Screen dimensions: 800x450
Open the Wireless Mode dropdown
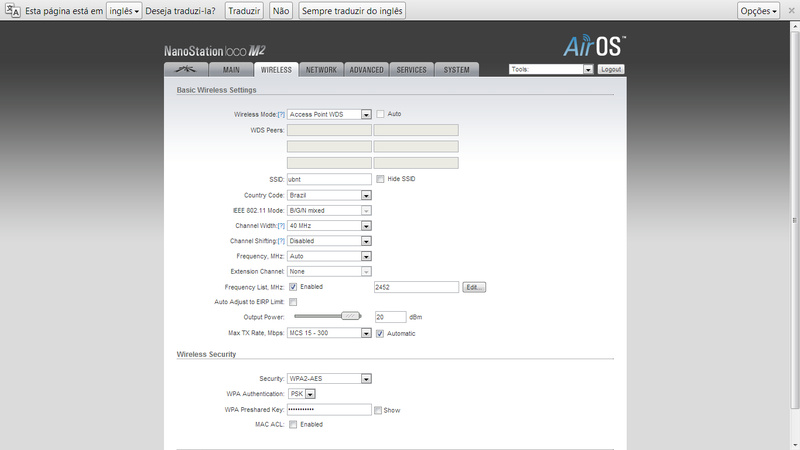pos(329,114)
